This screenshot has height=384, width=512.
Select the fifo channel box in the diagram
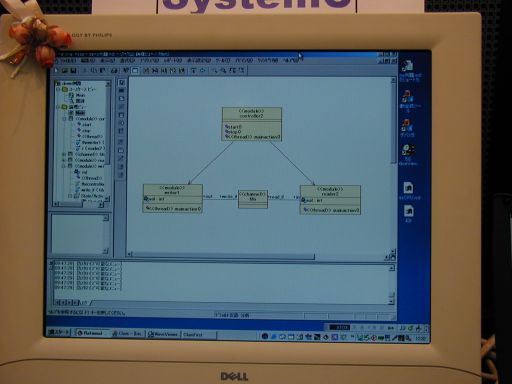(253, 199)
